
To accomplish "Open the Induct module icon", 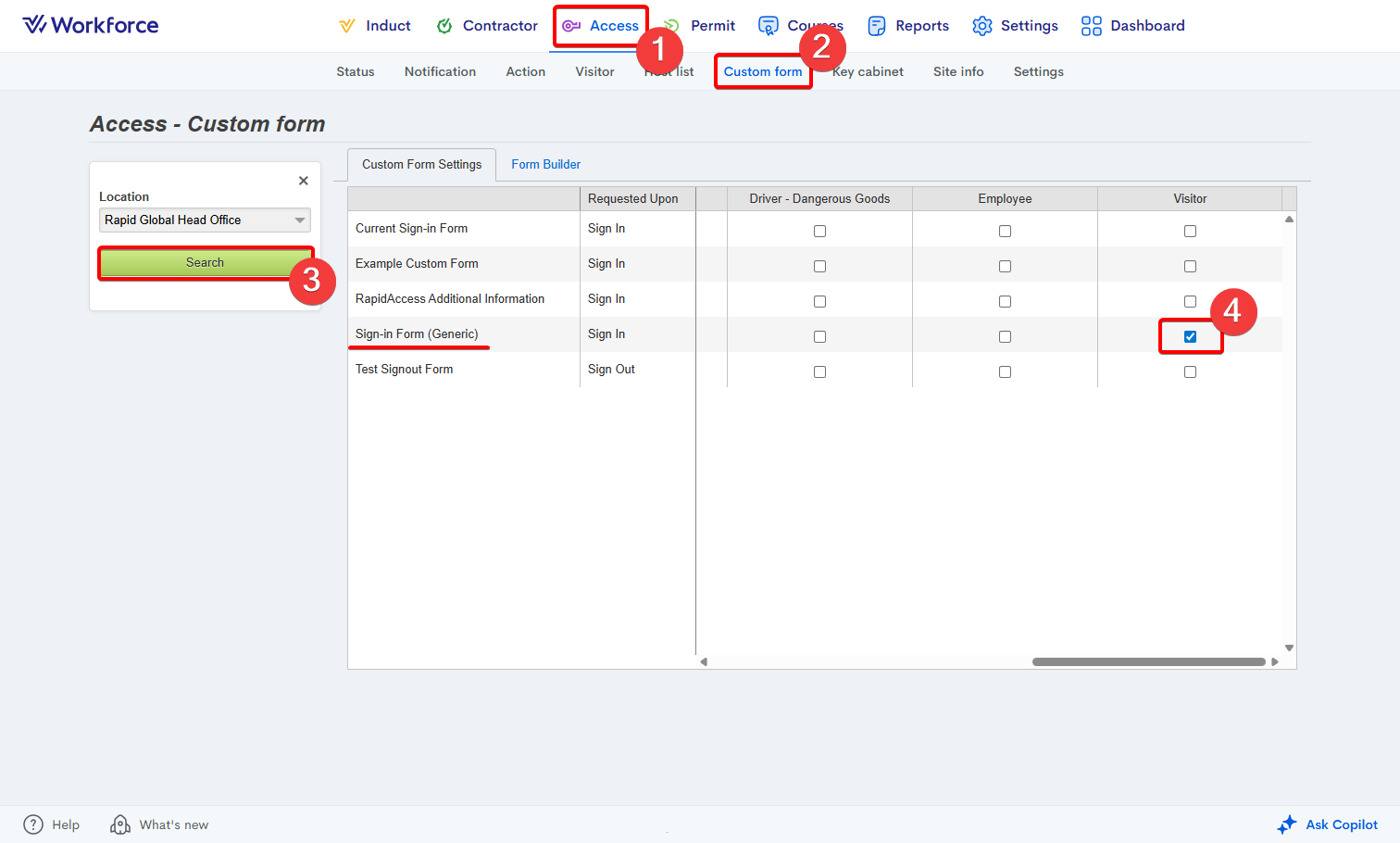I will 347,26.
